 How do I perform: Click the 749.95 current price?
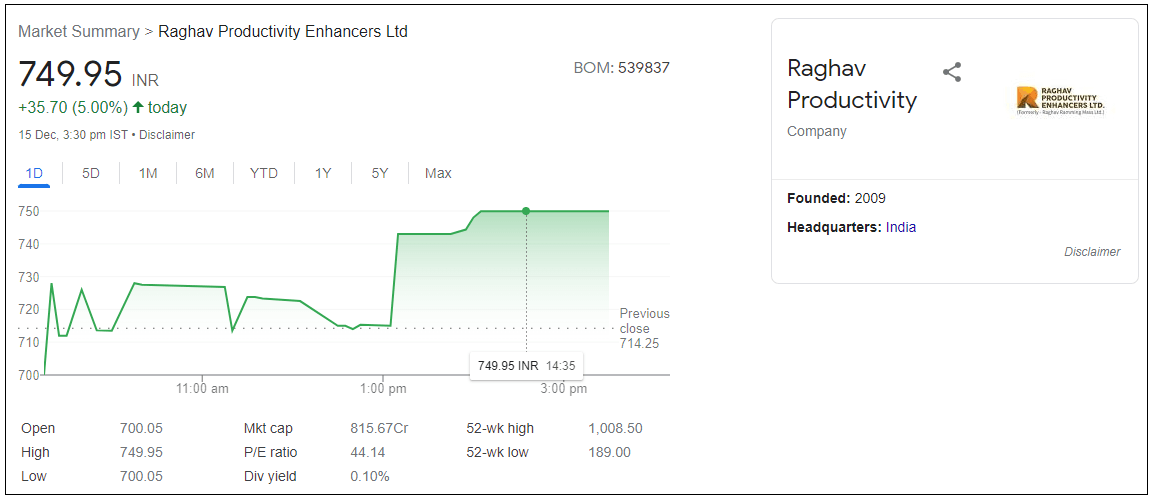coord(70,74)
